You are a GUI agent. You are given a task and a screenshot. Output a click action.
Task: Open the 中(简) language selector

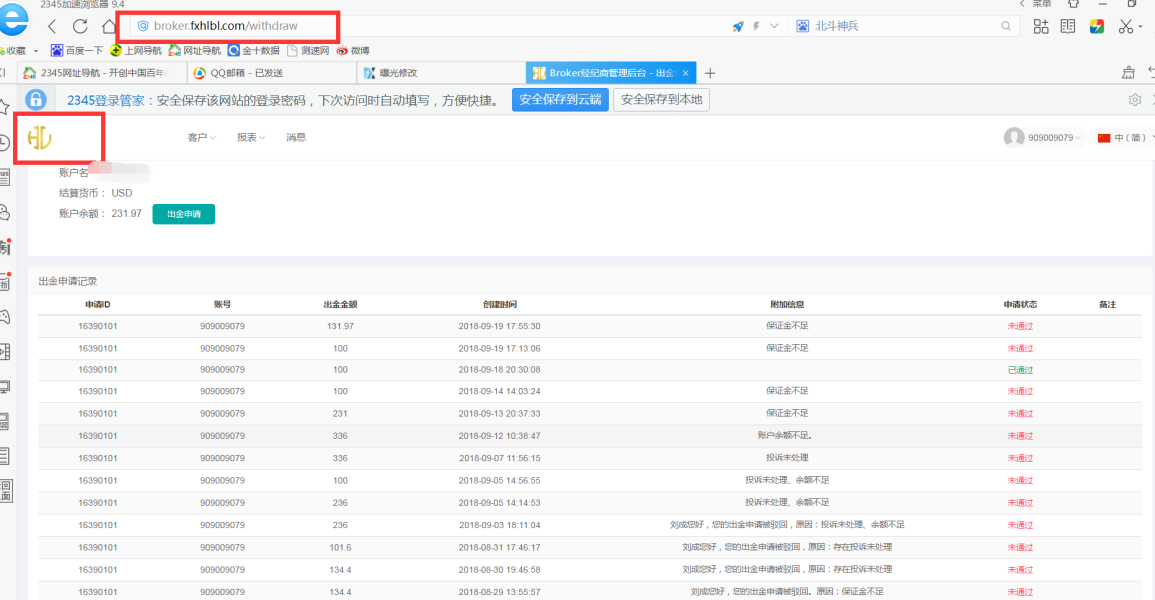pyautogui.click(x=1124, y=138)
